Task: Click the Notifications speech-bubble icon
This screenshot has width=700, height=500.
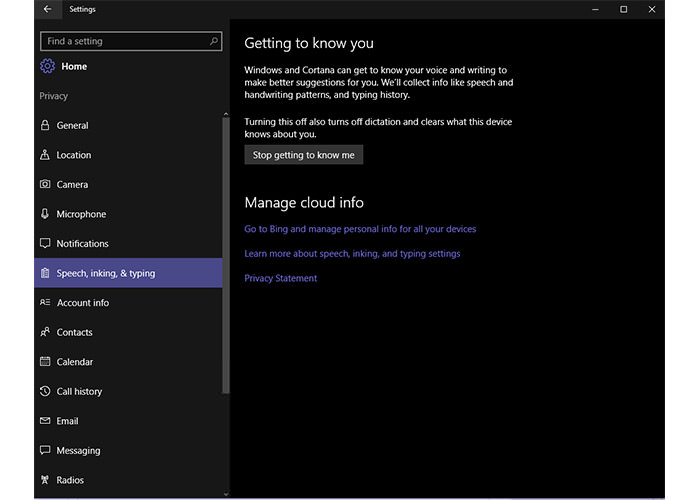Action: [x=45, y=244]
